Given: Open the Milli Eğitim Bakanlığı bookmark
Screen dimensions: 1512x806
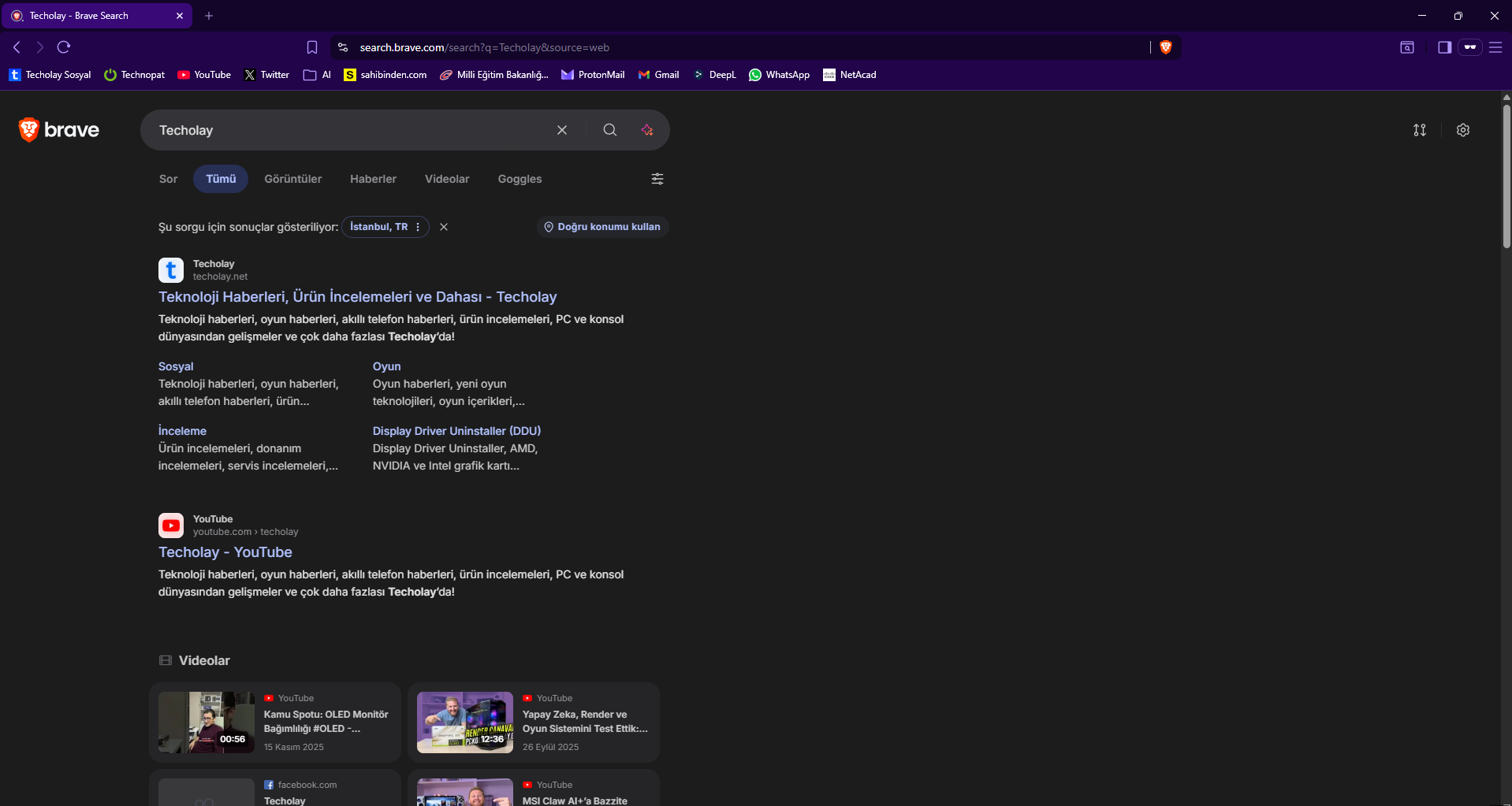Looking at the screenshot, I should [494, 75].
